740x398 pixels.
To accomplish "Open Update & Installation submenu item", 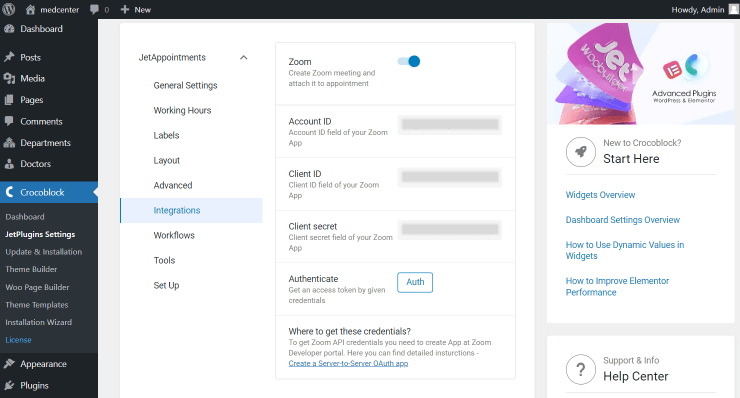I will 43,252.
